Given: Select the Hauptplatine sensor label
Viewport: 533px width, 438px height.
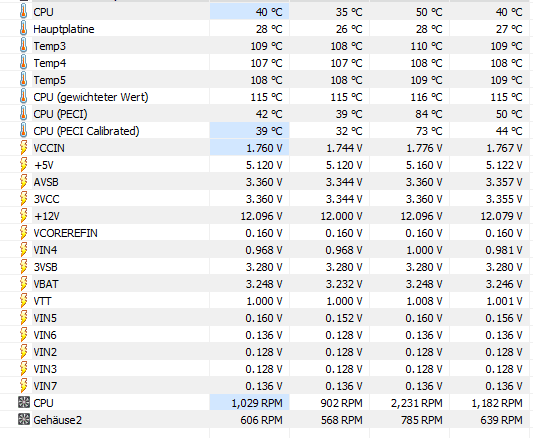Looking at the screenshot, I should 64,29.
